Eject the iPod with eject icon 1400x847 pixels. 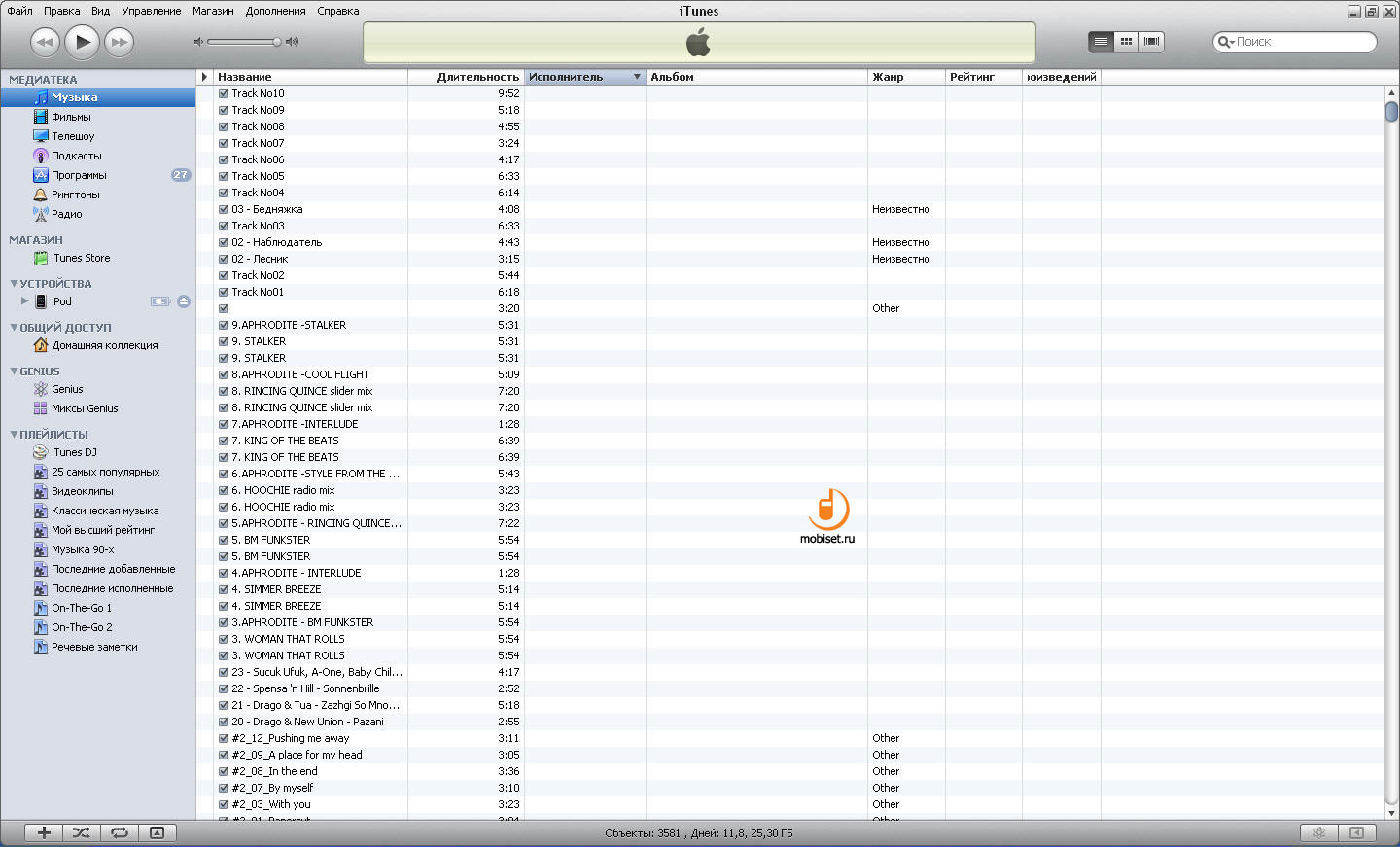tap(184, 301)
